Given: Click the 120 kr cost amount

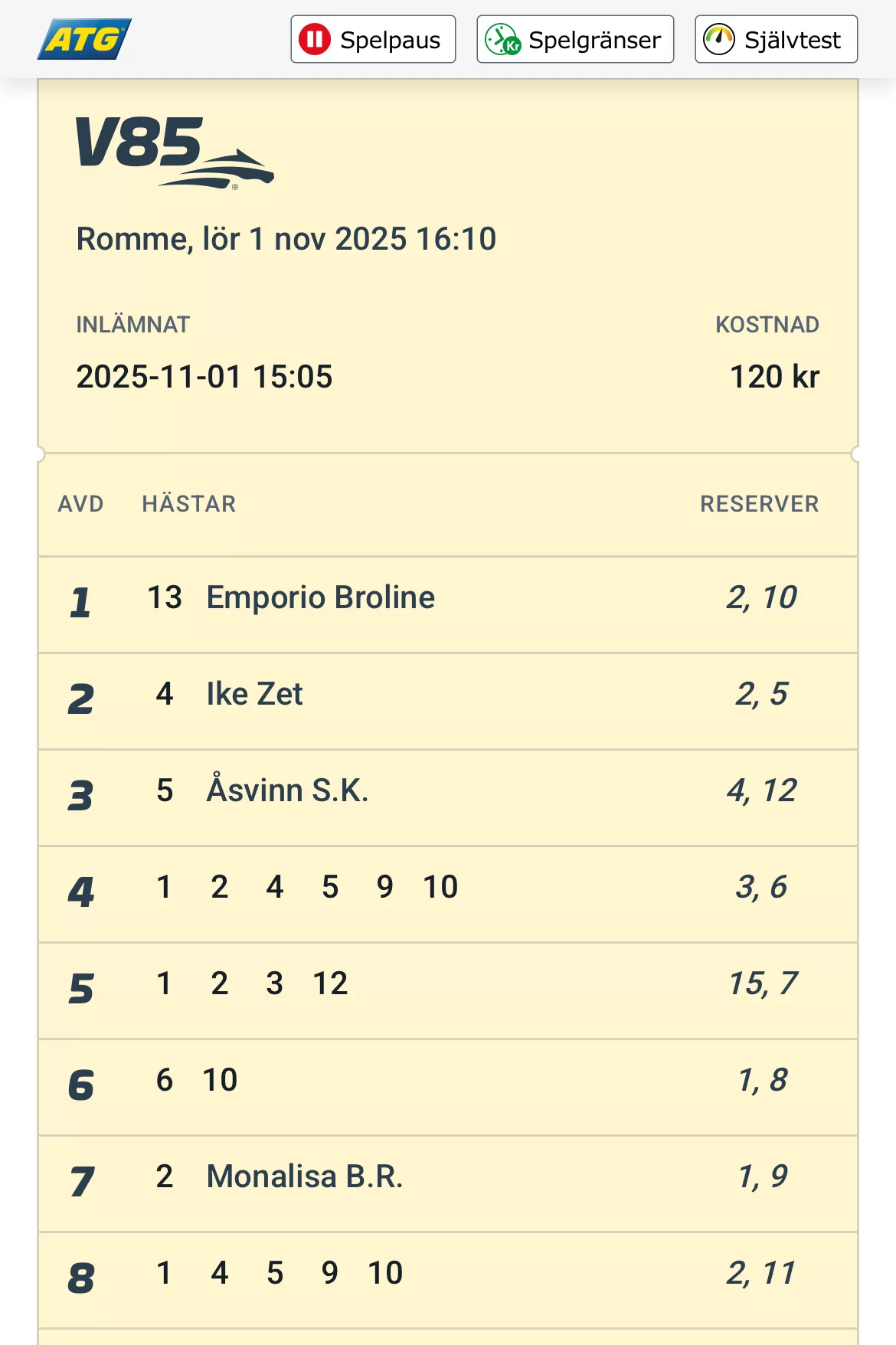Looking at the screenshot, I should (774, 377).
